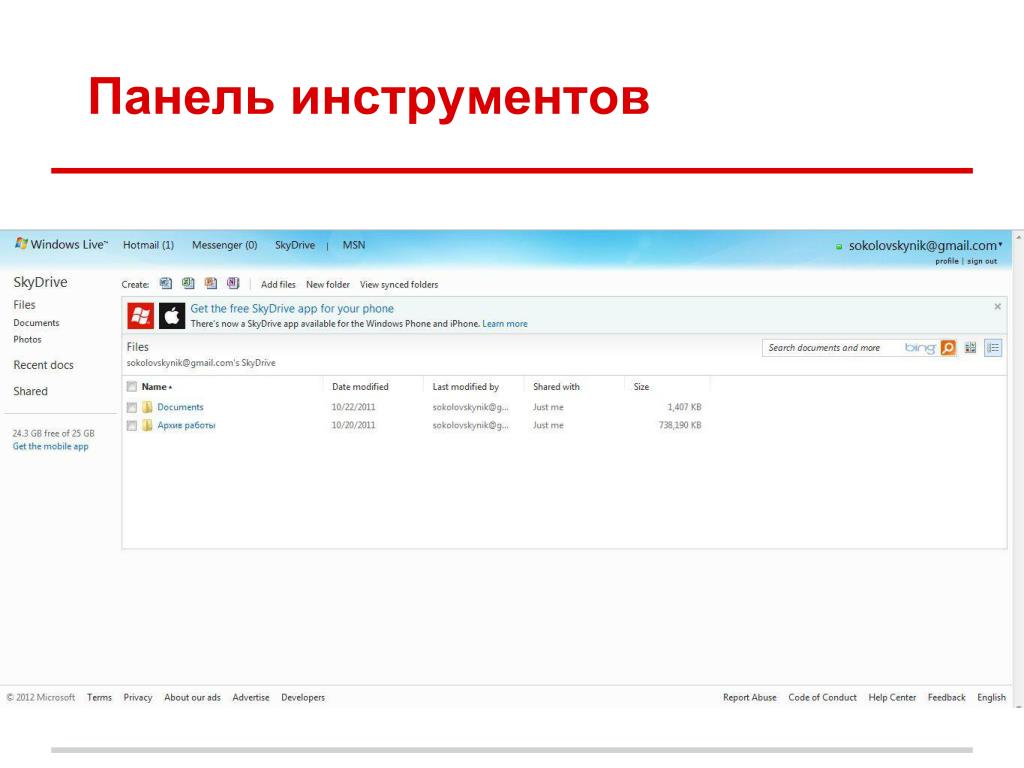Click the 24.3 GB free of 25 GB text
This screenshot has height=768, width=1024.
pos(54,434)
